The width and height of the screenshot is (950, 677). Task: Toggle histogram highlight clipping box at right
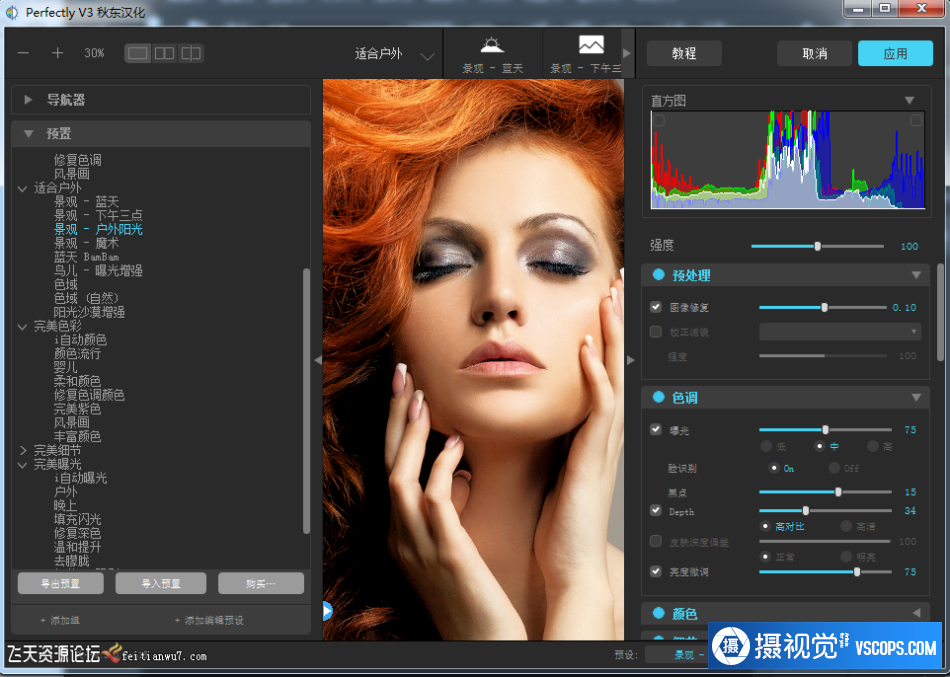pyautogui.click(x=916, y=121)
